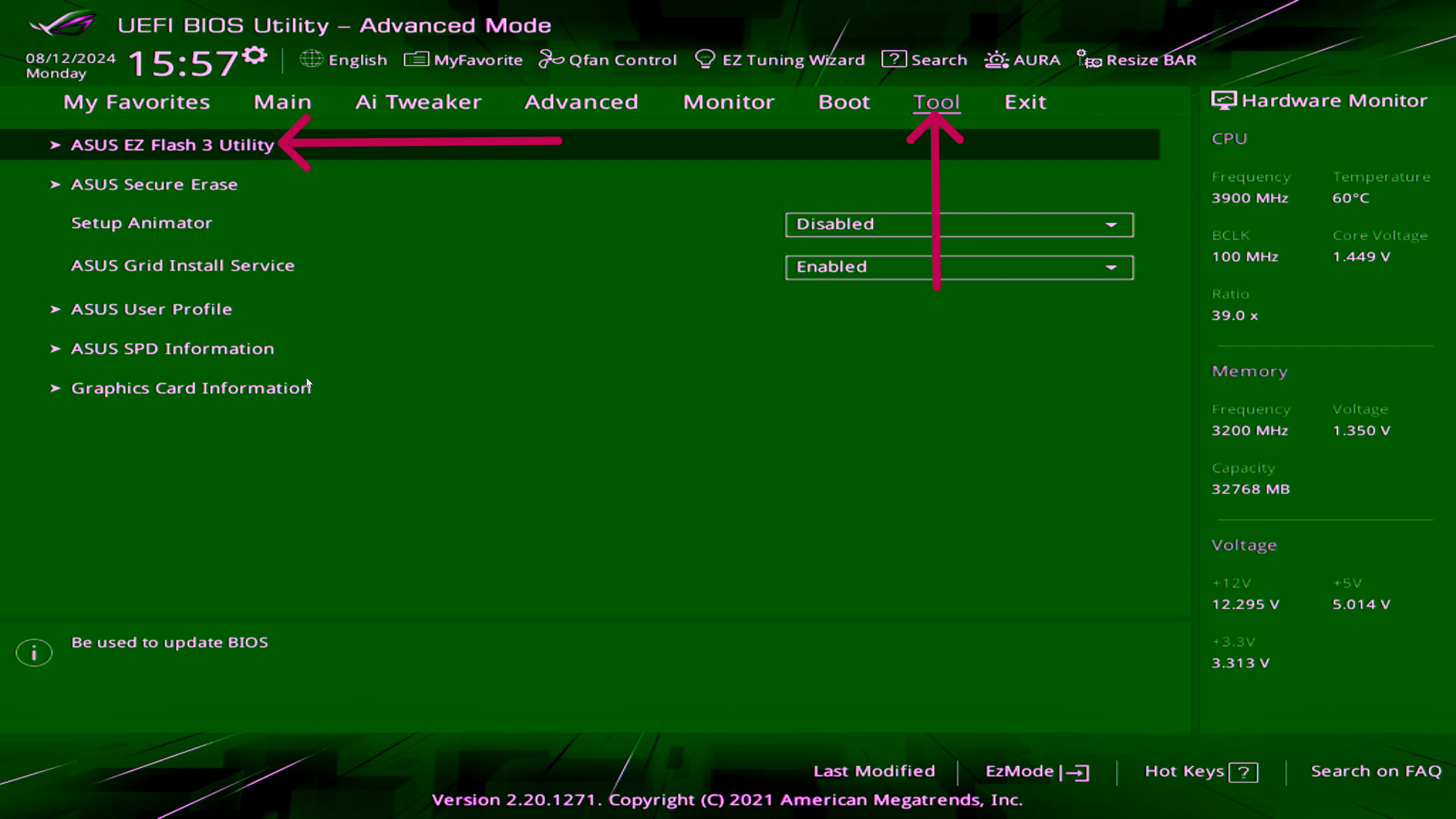Select English language option
Screen dimensions: 1456x819
358,60
